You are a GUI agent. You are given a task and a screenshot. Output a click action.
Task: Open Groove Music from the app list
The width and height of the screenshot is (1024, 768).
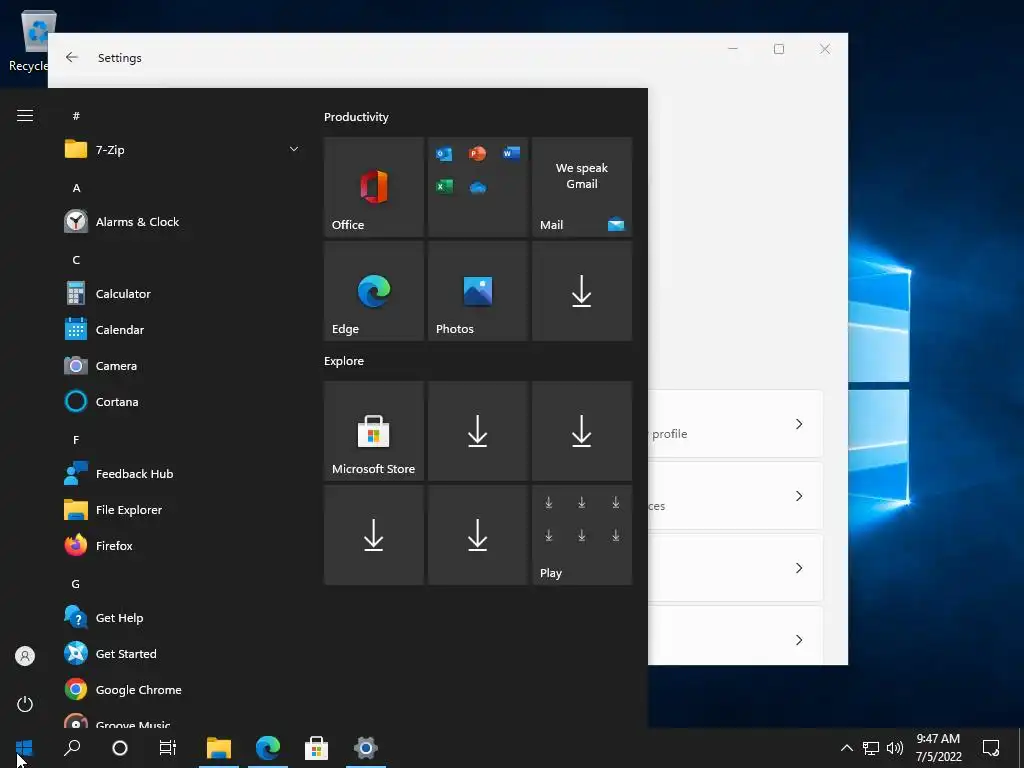point(183,720)
